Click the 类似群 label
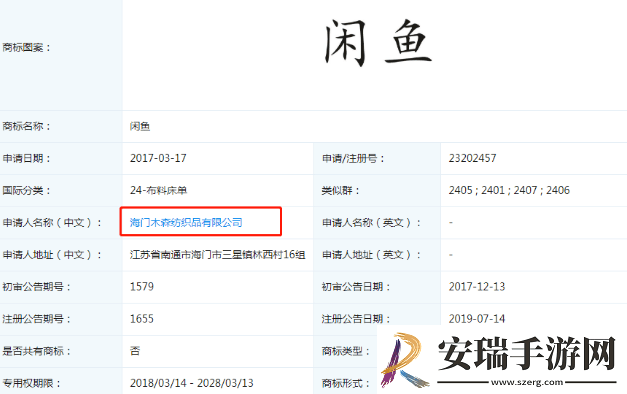Screen dimensions: 627x394 click(x=341, y=190)
